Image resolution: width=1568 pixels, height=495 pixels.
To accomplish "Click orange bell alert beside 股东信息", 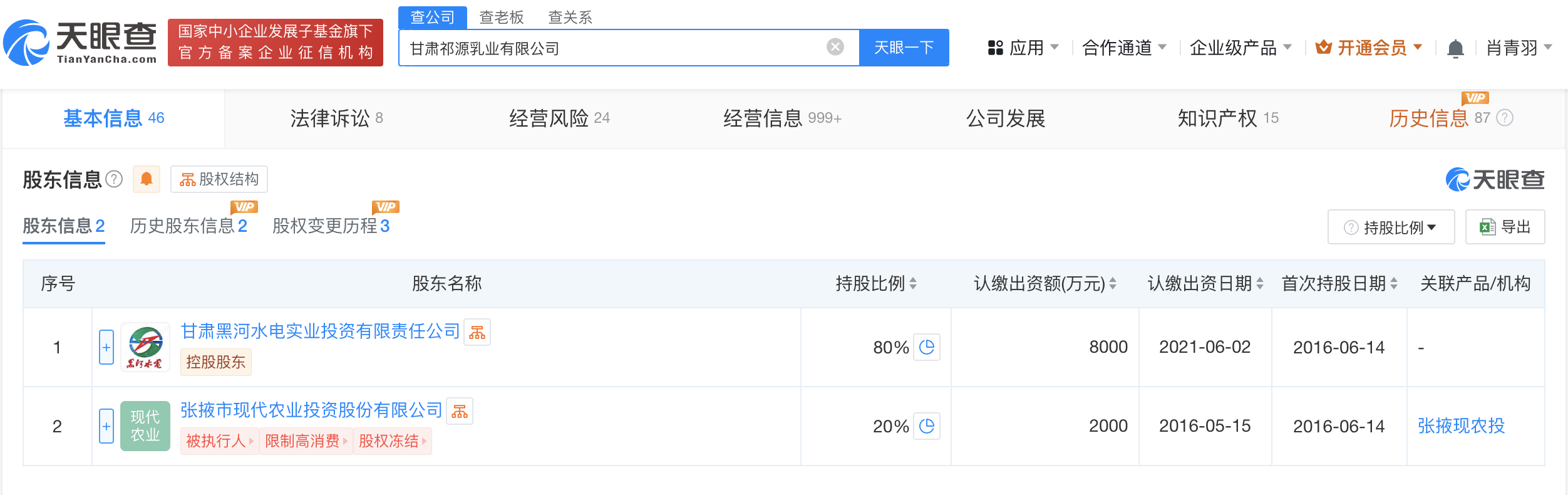I will coord(147,180).
